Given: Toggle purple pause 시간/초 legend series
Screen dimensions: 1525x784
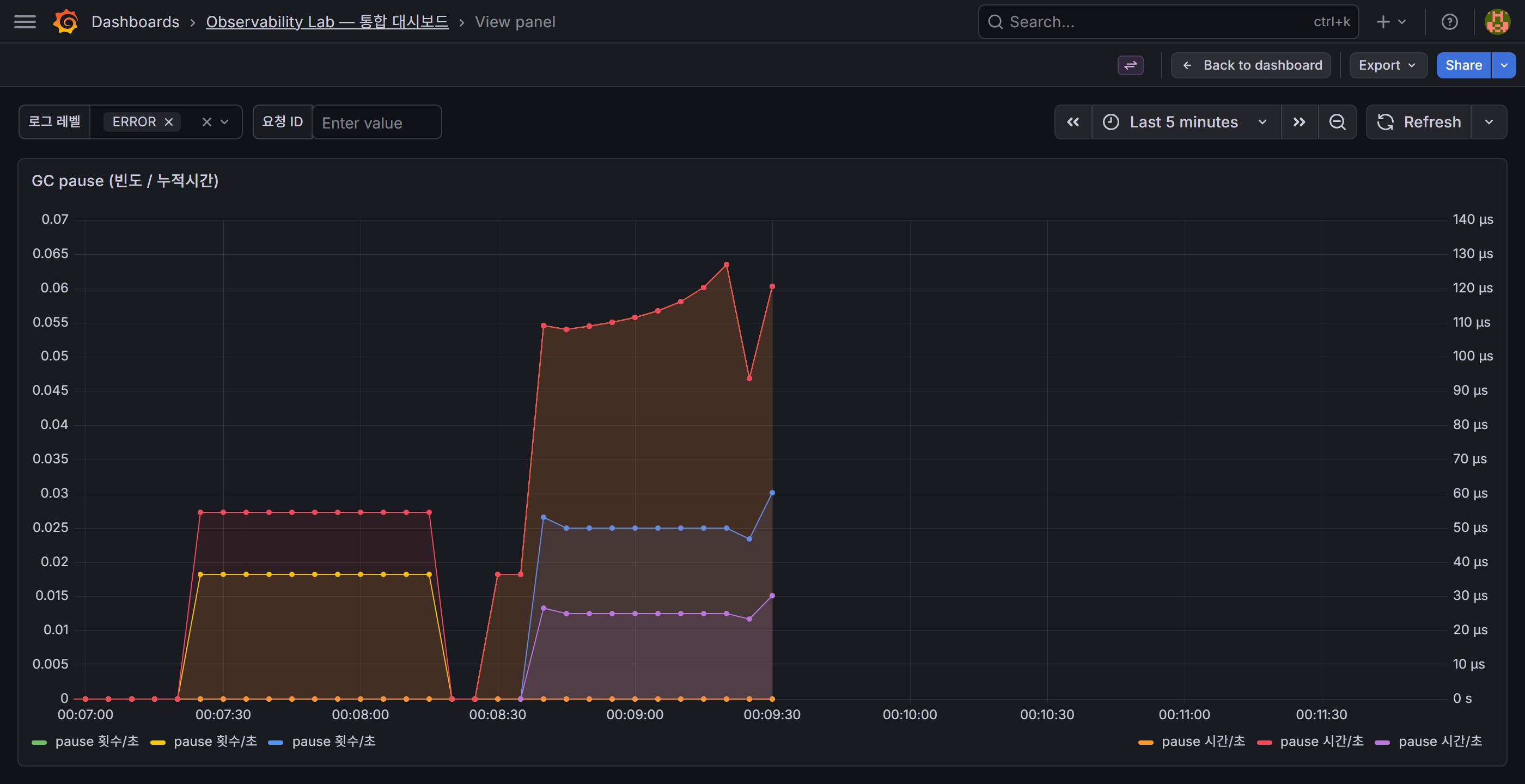Looking at the screenshot, I should coord(1439,742).
